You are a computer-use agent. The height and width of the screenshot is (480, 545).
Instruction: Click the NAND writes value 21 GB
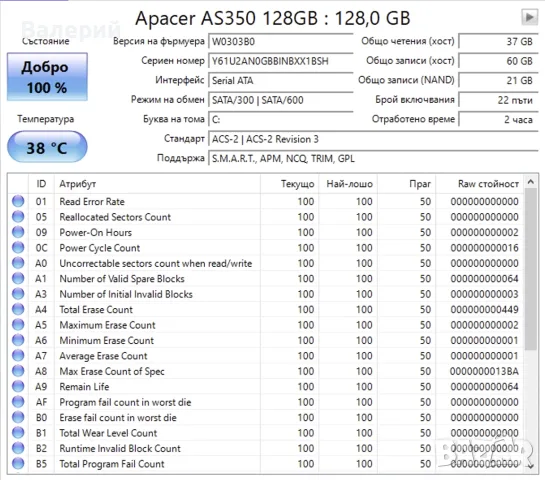(498, 80)
